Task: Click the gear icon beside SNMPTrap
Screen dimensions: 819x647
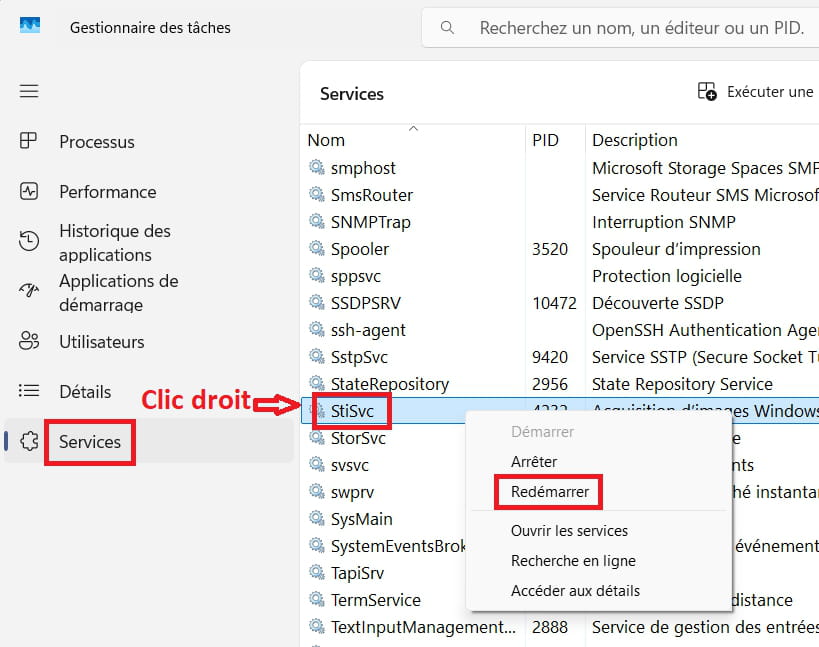Action: point(317,221)
